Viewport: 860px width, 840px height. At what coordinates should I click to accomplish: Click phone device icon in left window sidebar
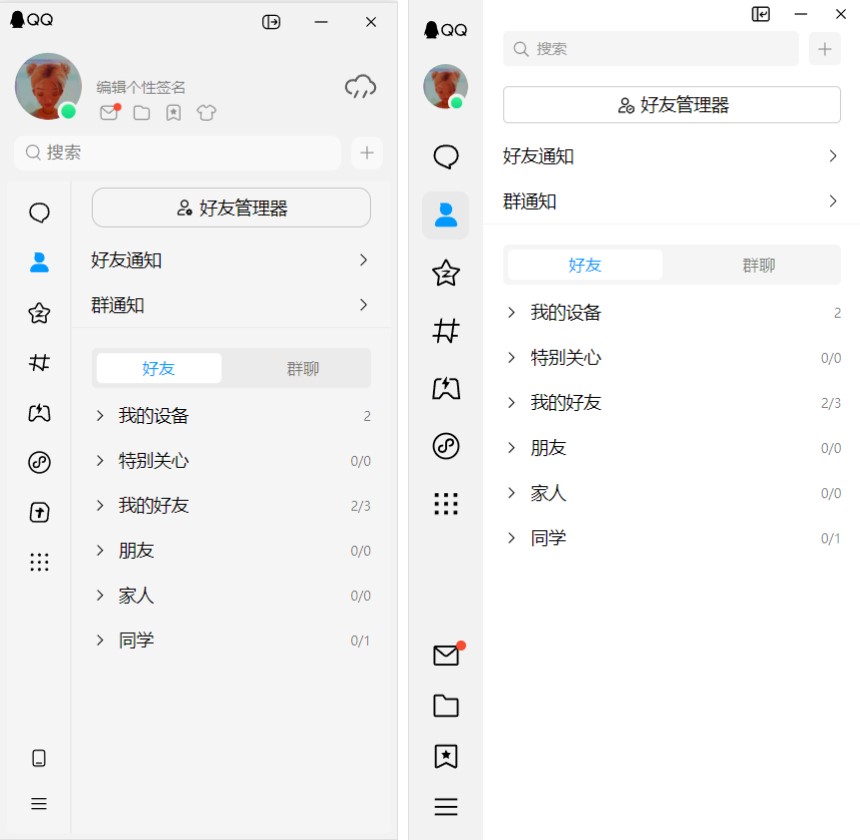39,758
